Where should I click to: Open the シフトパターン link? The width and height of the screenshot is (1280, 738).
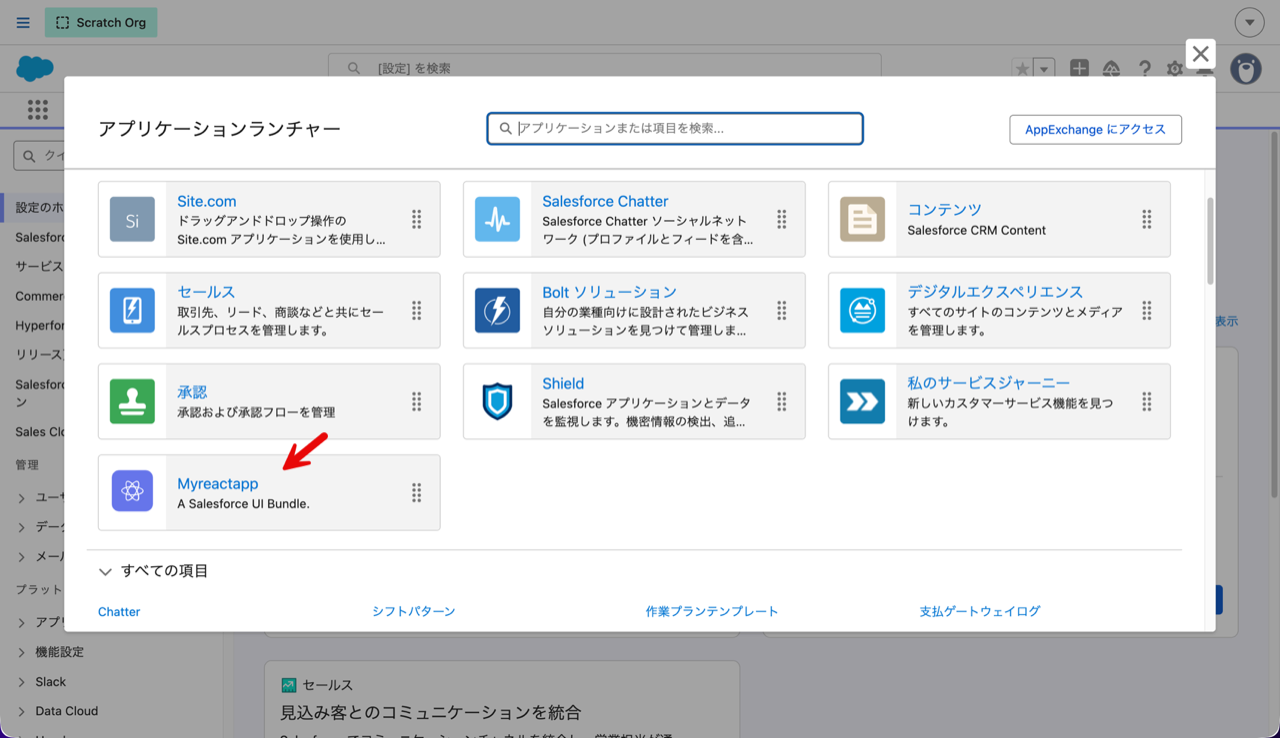pos(413,611)
